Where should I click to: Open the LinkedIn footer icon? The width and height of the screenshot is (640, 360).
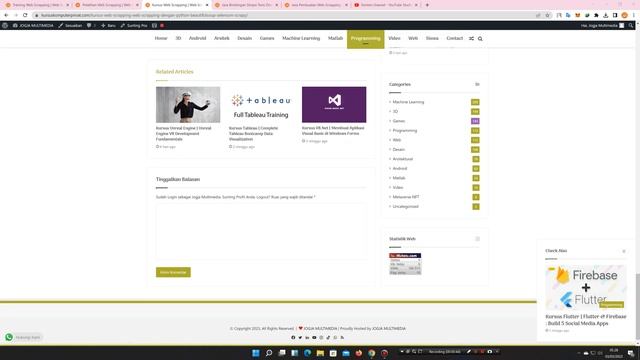point(307,338)
